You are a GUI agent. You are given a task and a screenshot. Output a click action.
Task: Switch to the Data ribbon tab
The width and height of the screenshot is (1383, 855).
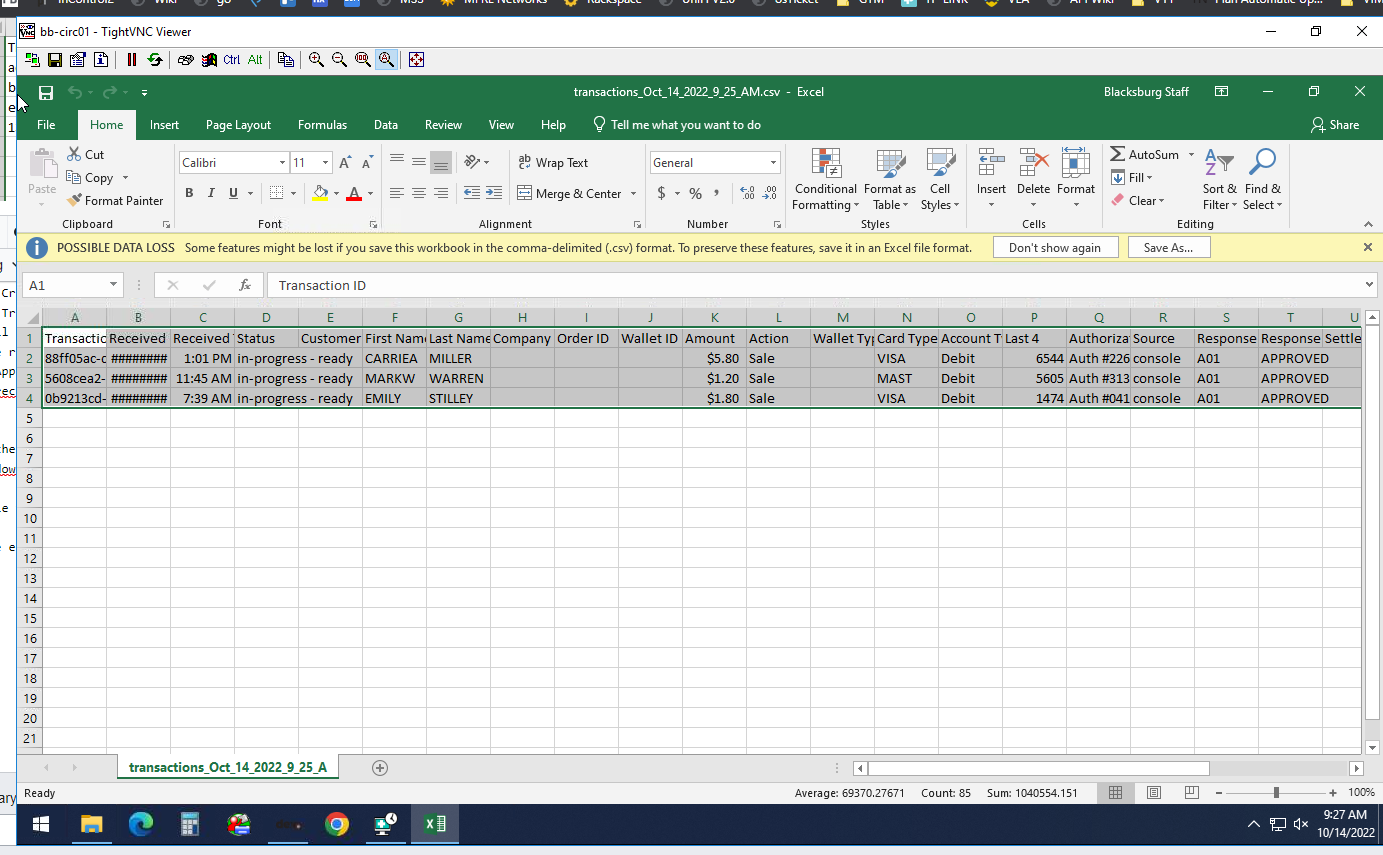click(x=386, y=125)
